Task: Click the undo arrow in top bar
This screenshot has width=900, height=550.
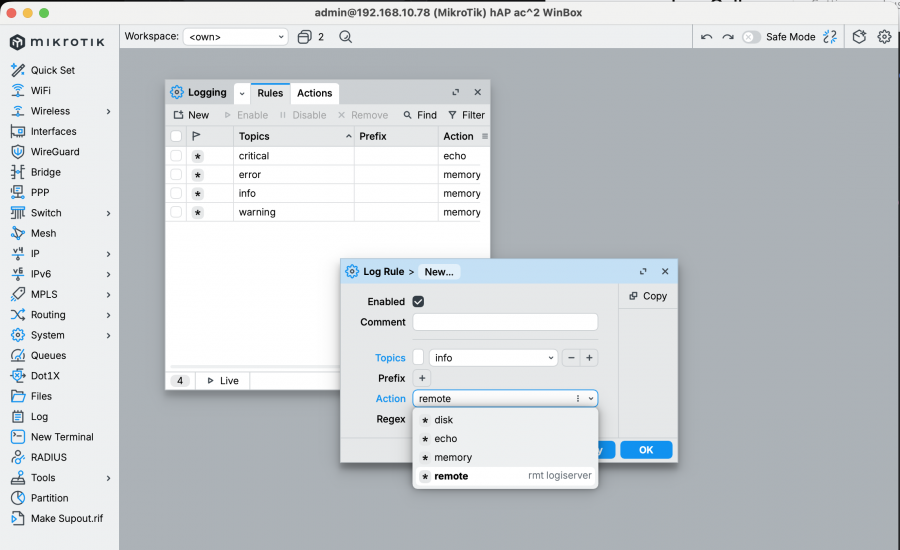Action: tap(707, 37)
